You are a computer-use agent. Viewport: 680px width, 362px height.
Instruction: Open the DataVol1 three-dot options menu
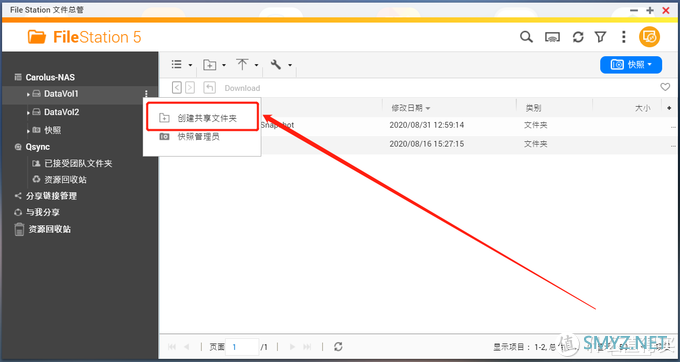pos(146,94)
